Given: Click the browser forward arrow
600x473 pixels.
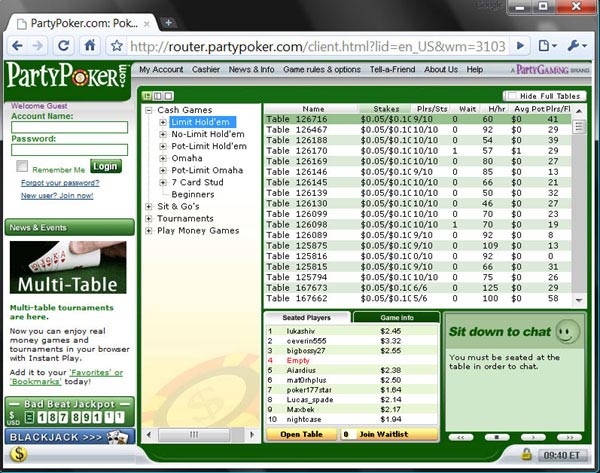Looking at the screenshot, I should [38, 46].
